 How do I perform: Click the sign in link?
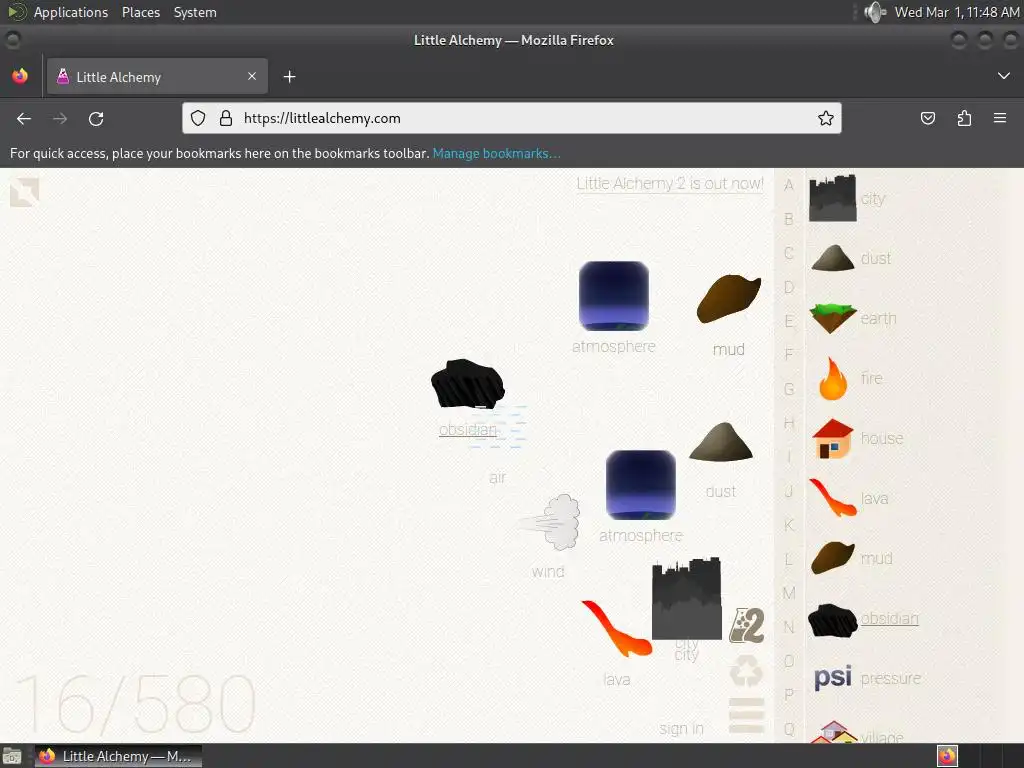point(681,729)
